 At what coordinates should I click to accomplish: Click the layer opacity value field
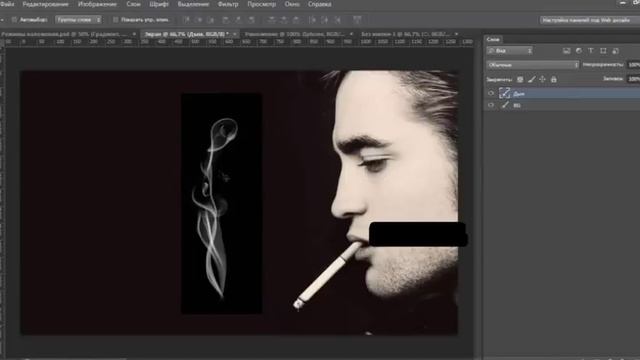pos(633,65)
